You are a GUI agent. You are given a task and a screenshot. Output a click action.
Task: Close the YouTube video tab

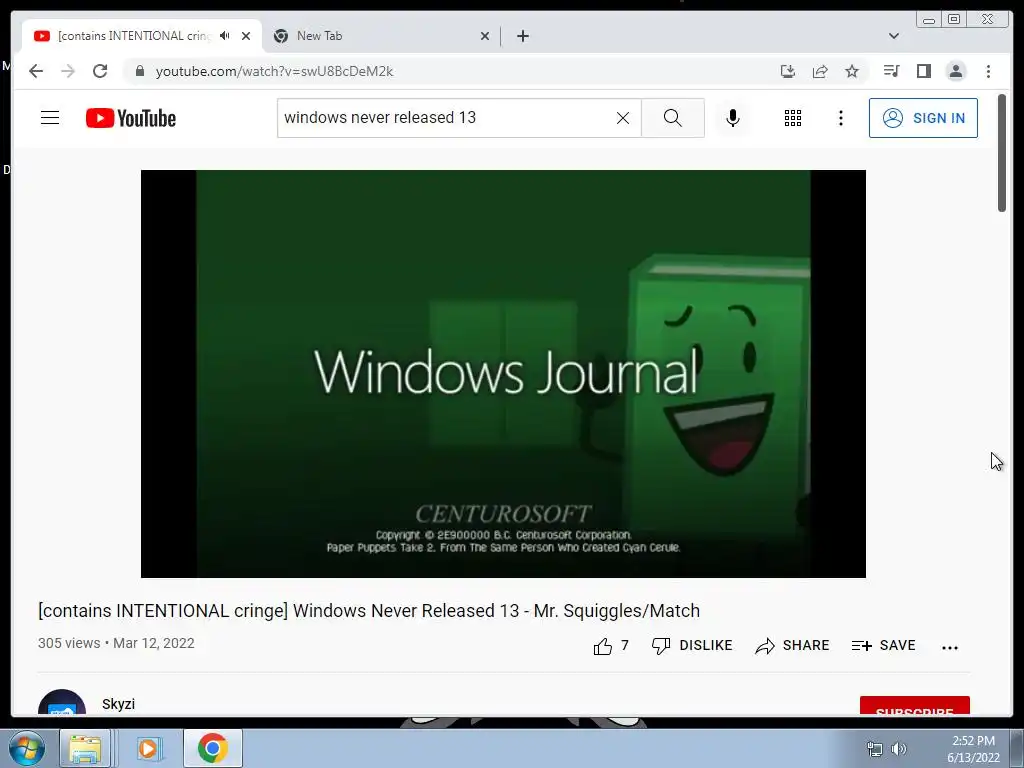click(x=246, y=36)
